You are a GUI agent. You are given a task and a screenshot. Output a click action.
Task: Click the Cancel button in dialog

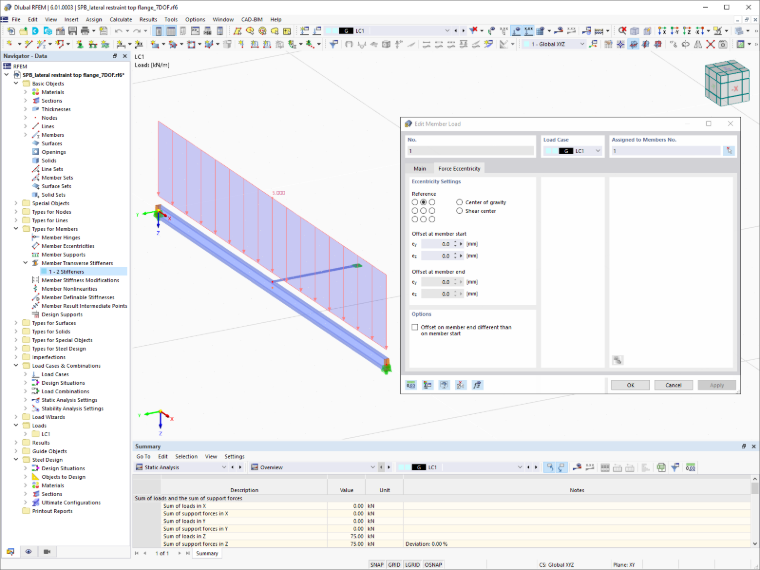(x=673, y=385)
